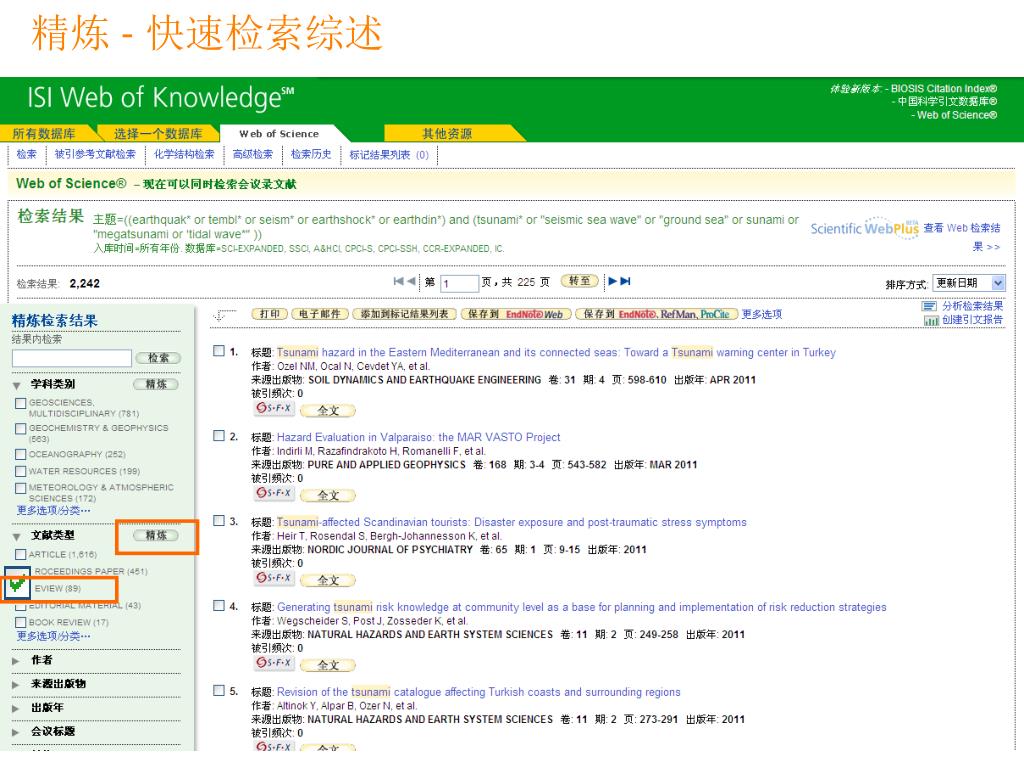Collapse the 学科类别 section
Image resolution: width=1024 pixels, height=768 pixels.
(16, 385)
